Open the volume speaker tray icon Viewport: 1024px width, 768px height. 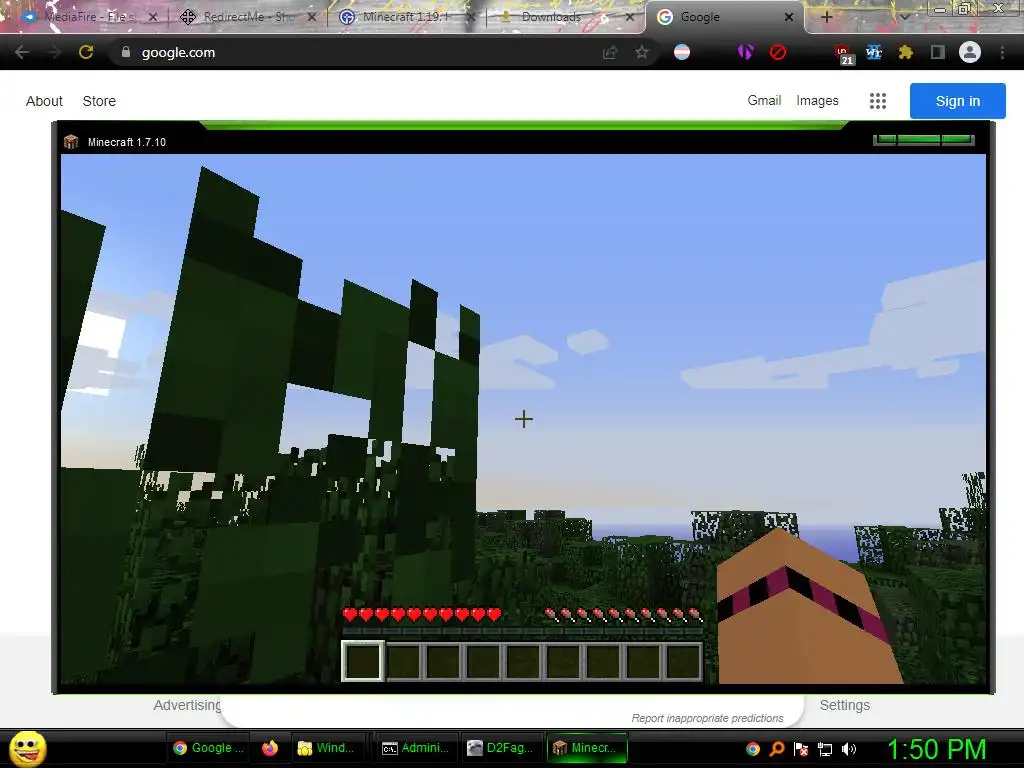848,749
